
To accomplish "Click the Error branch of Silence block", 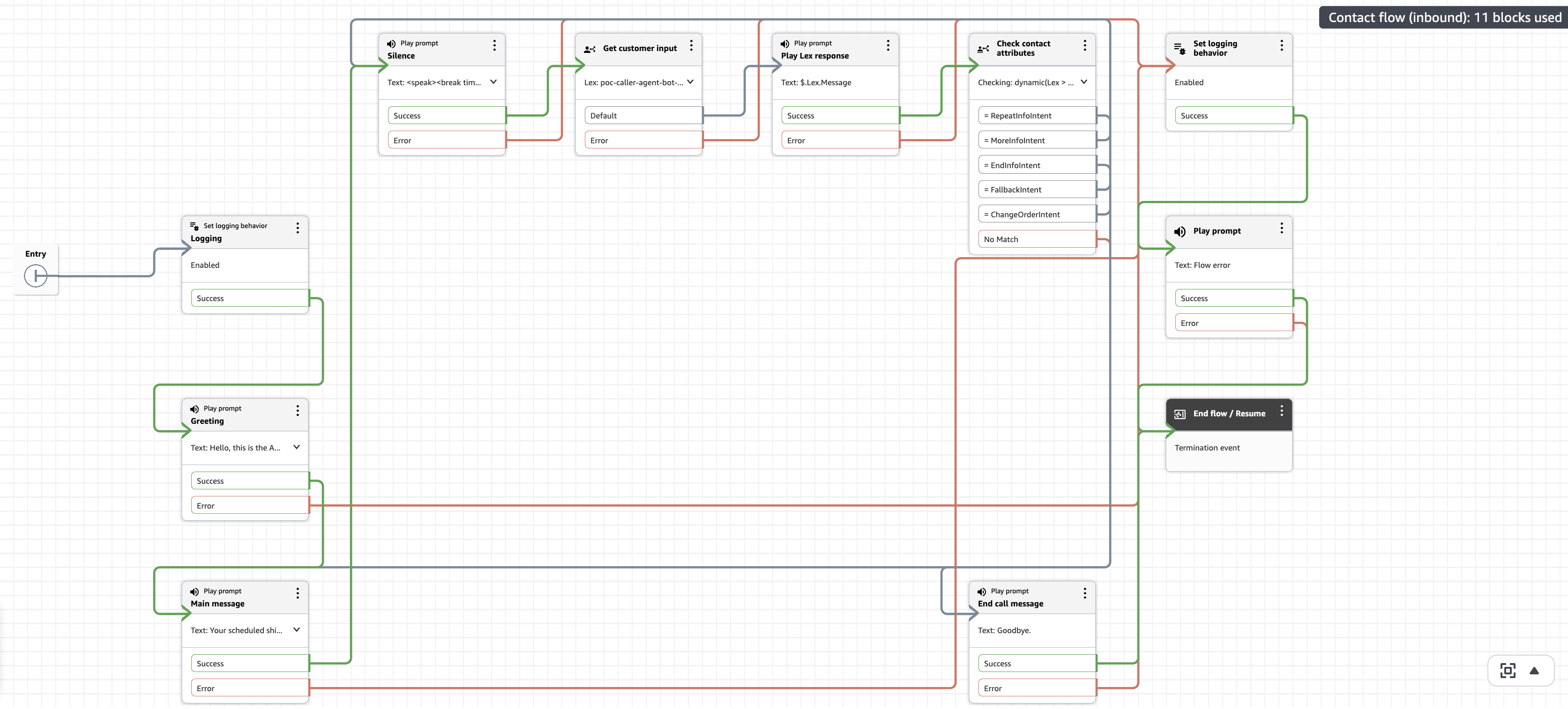I will [447, 140].
